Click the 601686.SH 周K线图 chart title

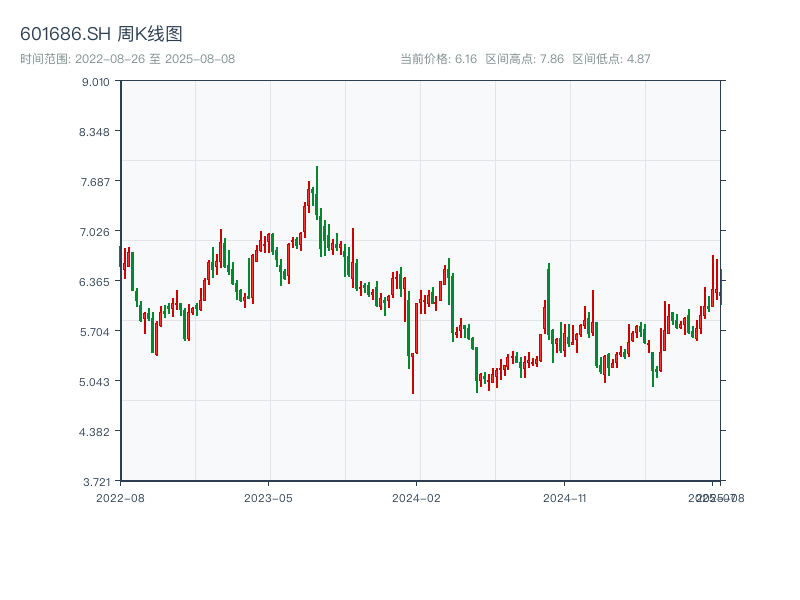tap(101, 35)
